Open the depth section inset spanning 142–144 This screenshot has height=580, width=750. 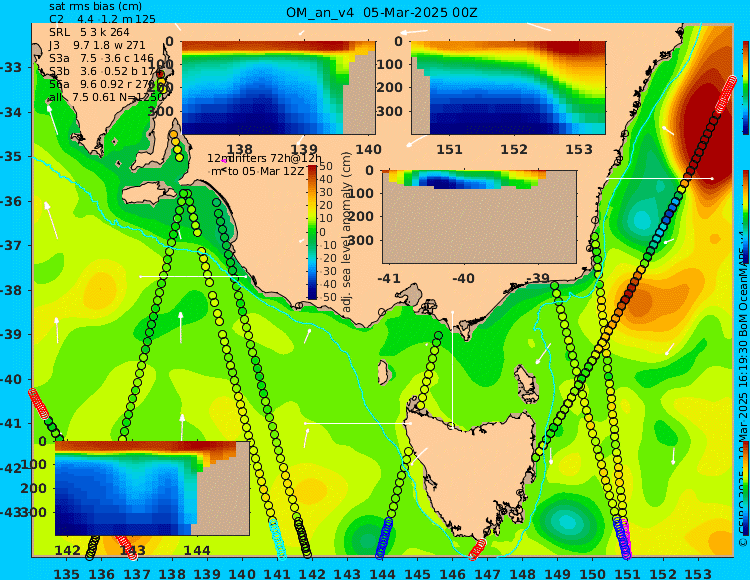click(x=152, y=488)
